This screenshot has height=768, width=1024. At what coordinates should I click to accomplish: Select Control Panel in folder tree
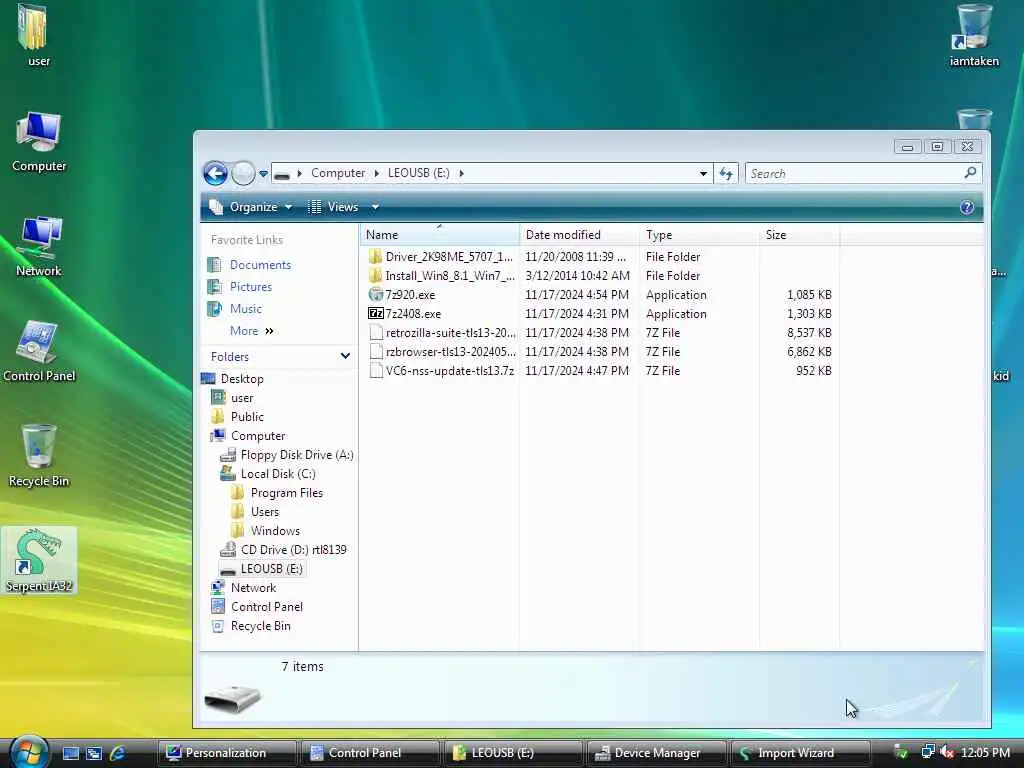click(266, 607)
